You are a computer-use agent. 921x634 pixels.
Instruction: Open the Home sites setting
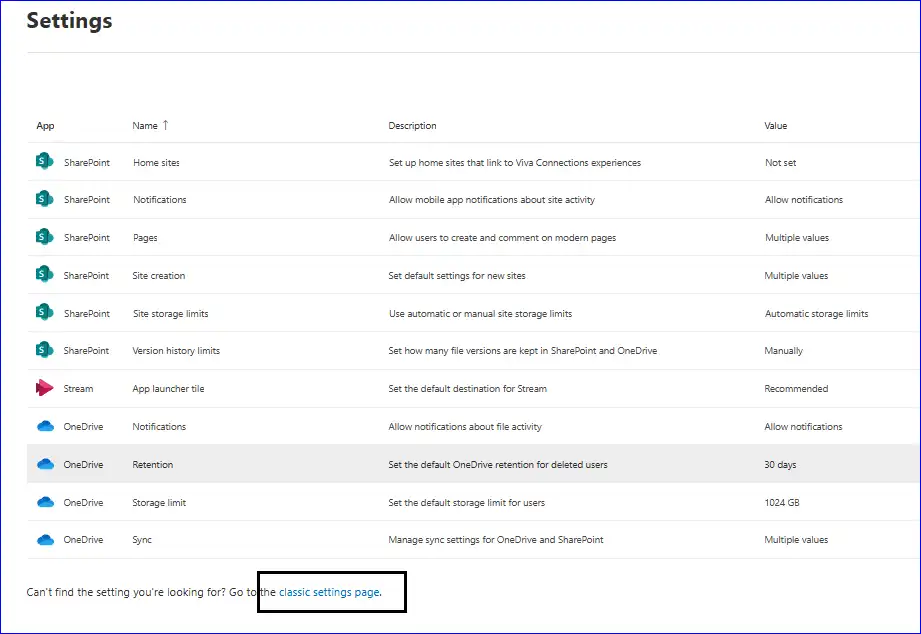click(x=156, y=162)
